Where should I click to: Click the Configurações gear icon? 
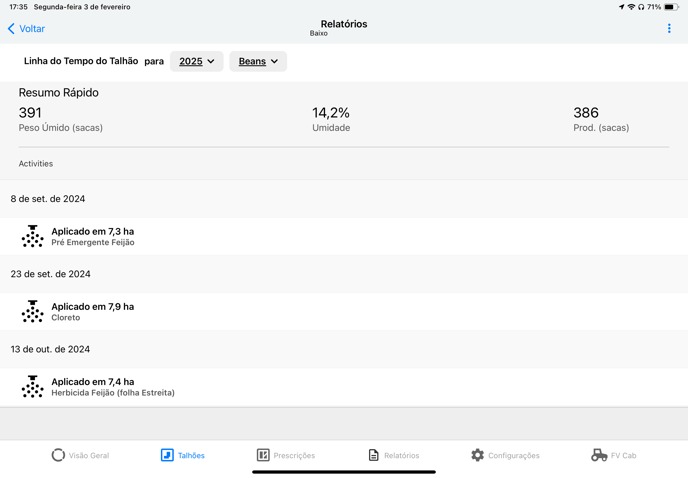[x=477, y=455]
